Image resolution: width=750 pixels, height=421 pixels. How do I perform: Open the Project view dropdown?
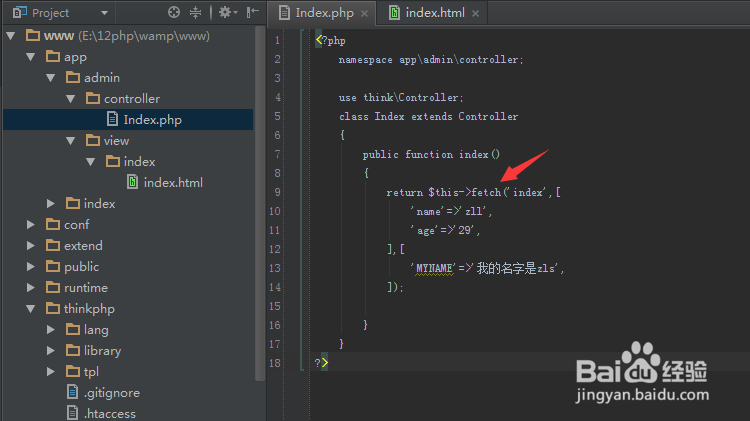pos(104,13)
